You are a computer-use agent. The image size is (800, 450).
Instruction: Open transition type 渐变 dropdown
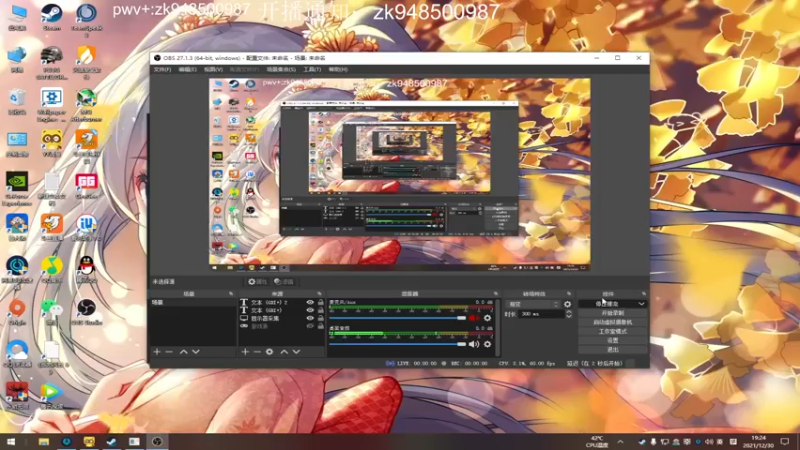[x=533, y=304]
